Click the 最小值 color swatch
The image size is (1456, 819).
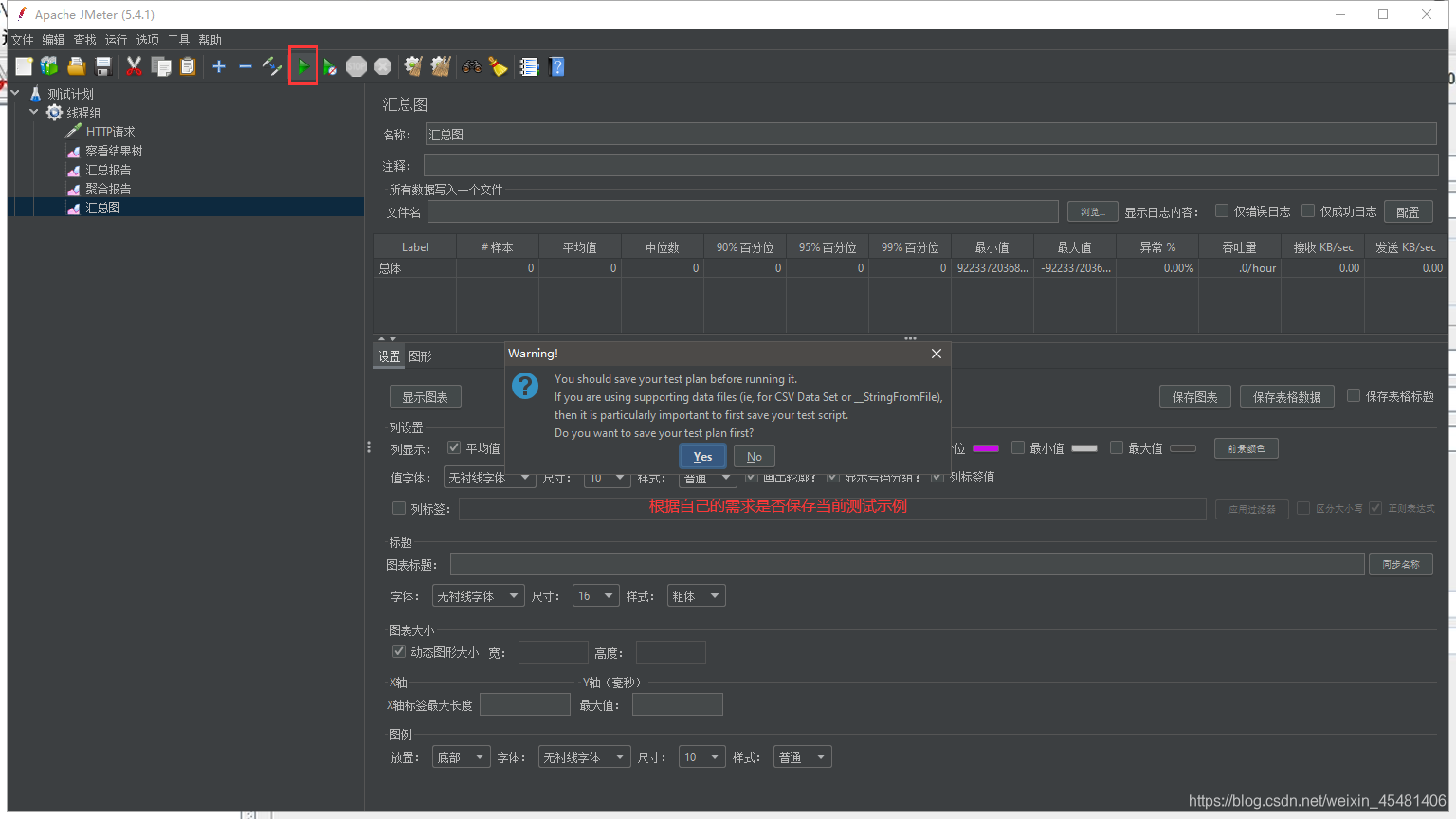tap(1084, 448)
